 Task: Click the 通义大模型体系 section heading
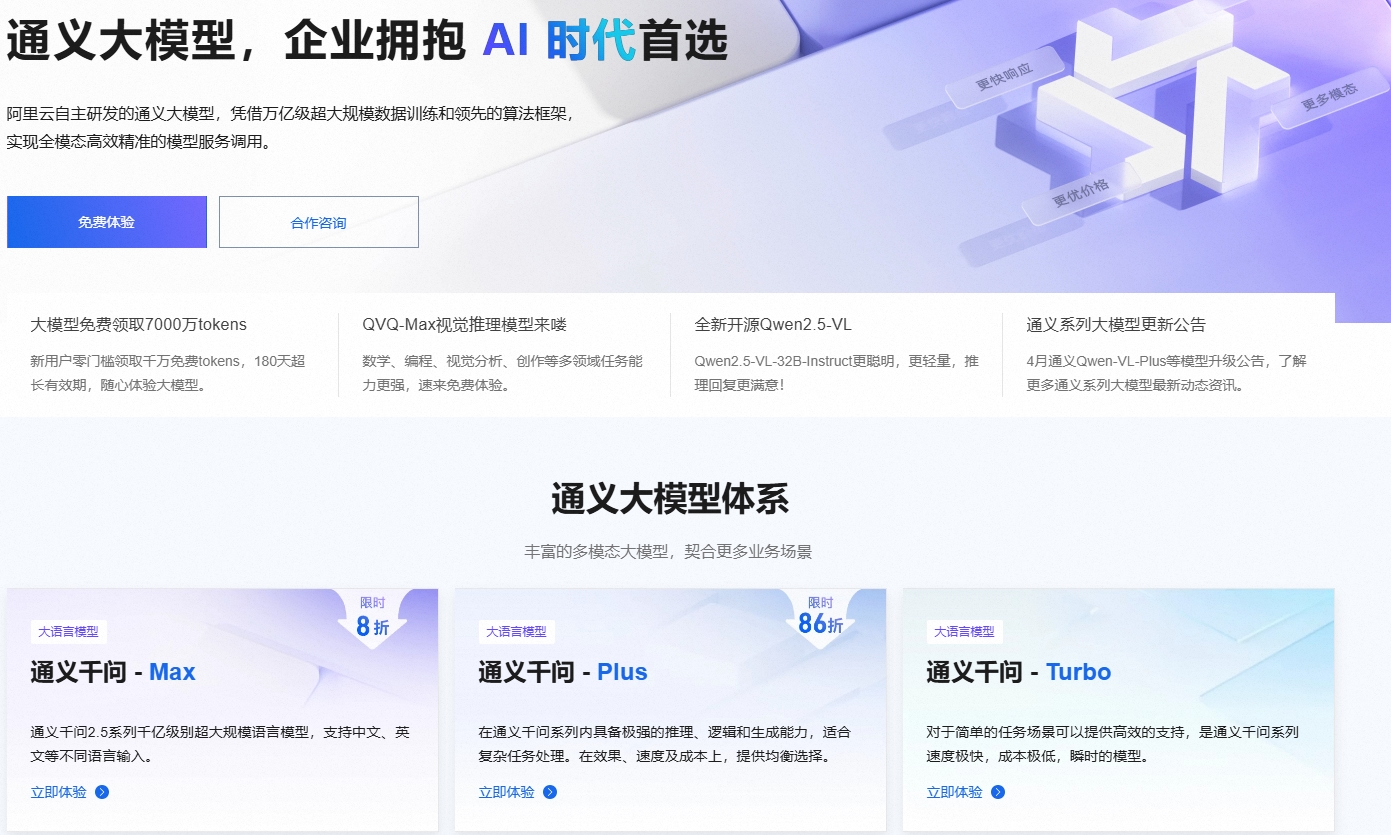(x=670, y=498)
